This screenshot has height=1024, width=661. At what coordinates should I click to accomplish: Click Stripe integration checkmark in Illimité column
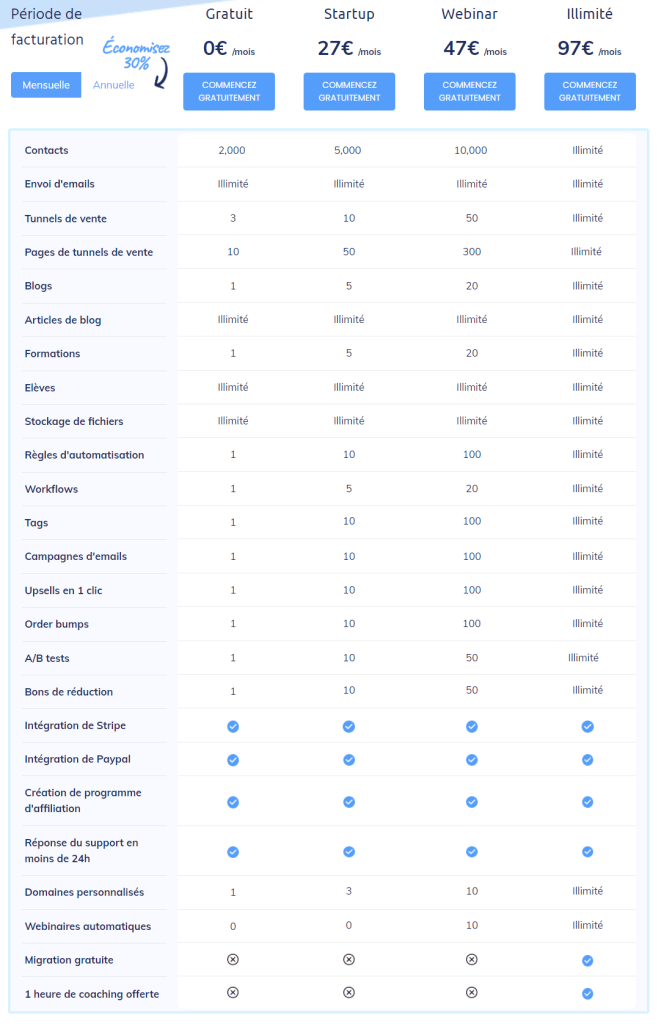point(588,726)
